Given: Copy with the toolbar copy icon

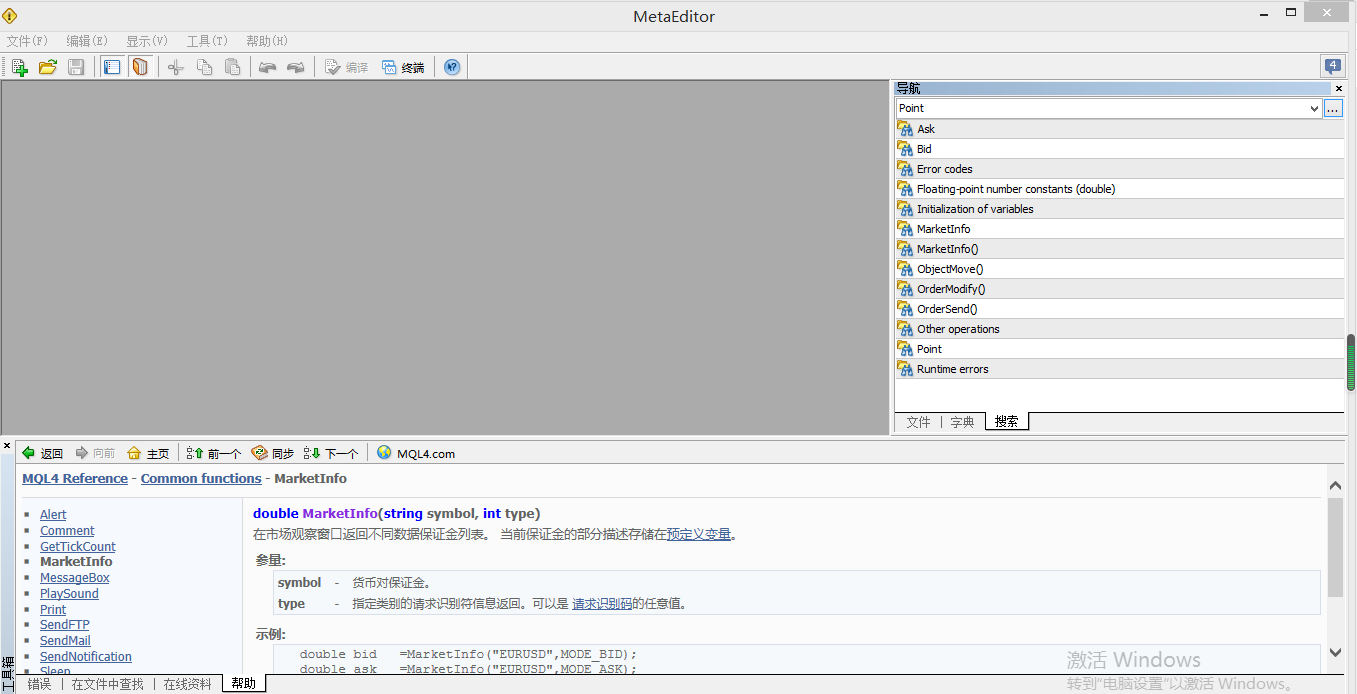Looking at the screenshot, I should [x=204, y=67].
